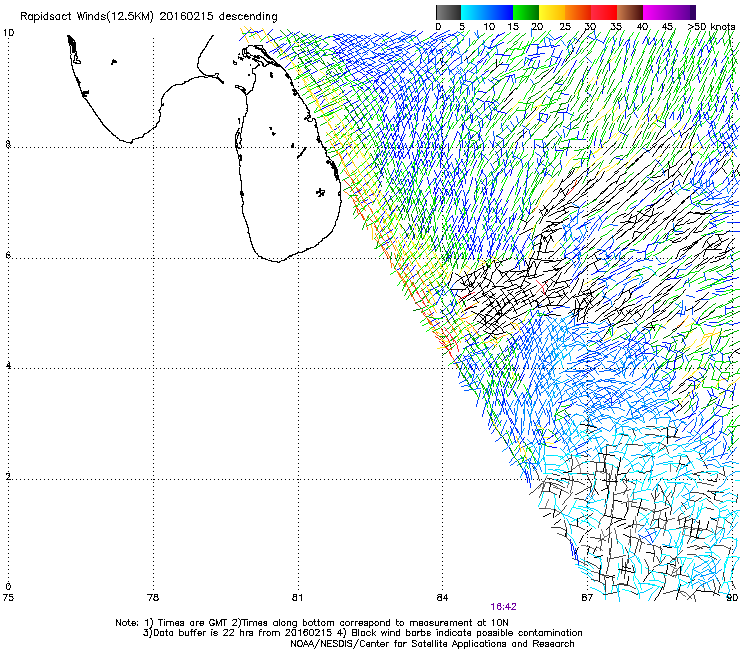
Task: Click the '45' legend scale label
Action: coord(667,27)
